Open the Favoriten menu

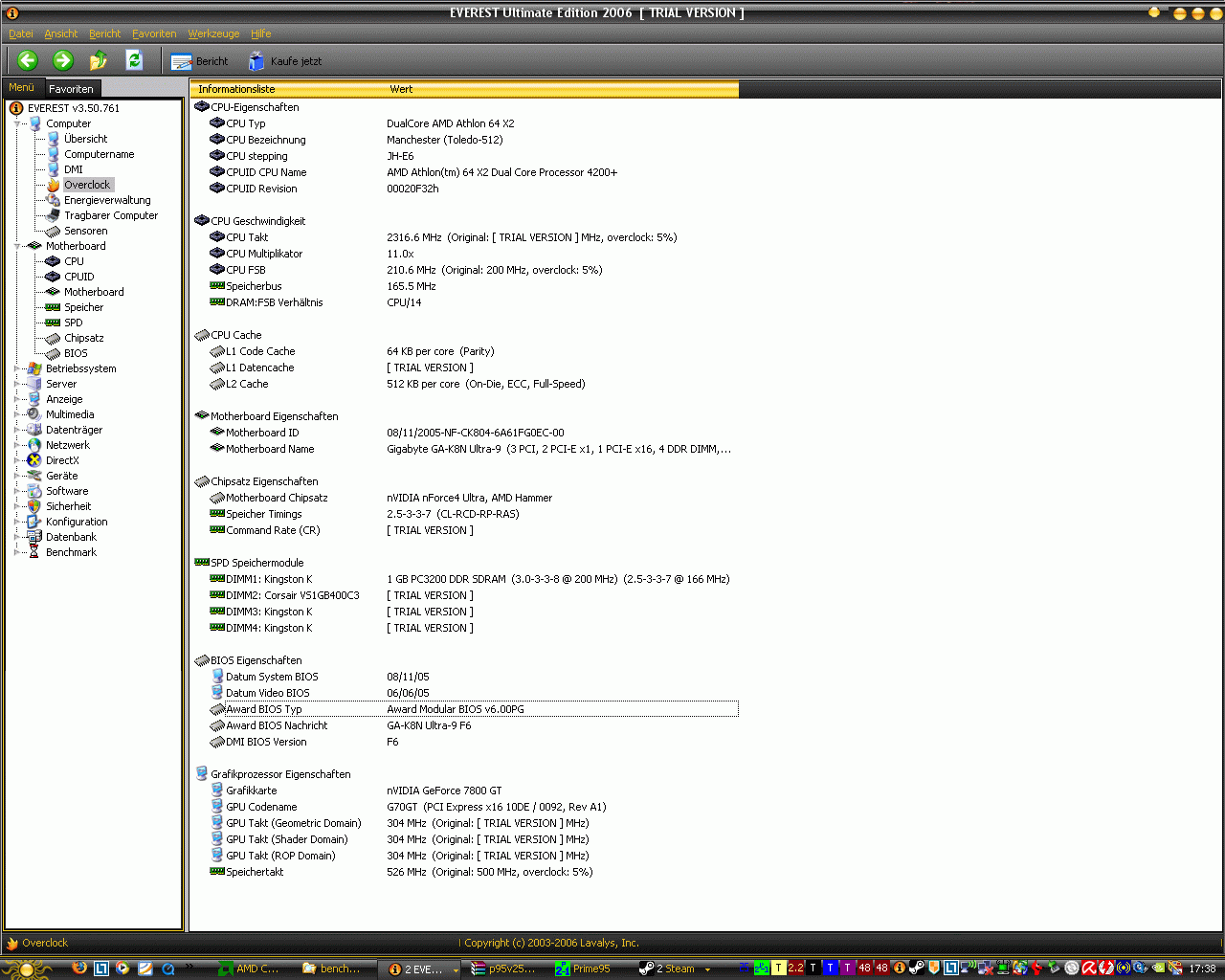(154, 33)
